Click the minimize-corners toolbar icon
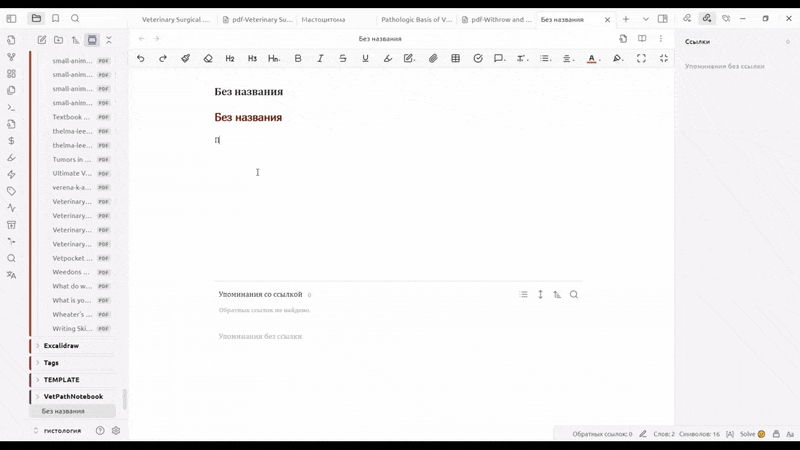The width and height of the screenshot is (800, 450). point(664,59)
